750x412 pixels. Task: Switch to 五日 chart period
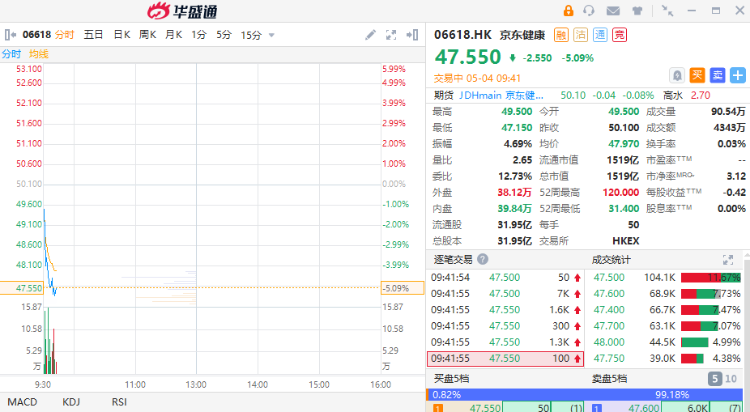[93, 35]
